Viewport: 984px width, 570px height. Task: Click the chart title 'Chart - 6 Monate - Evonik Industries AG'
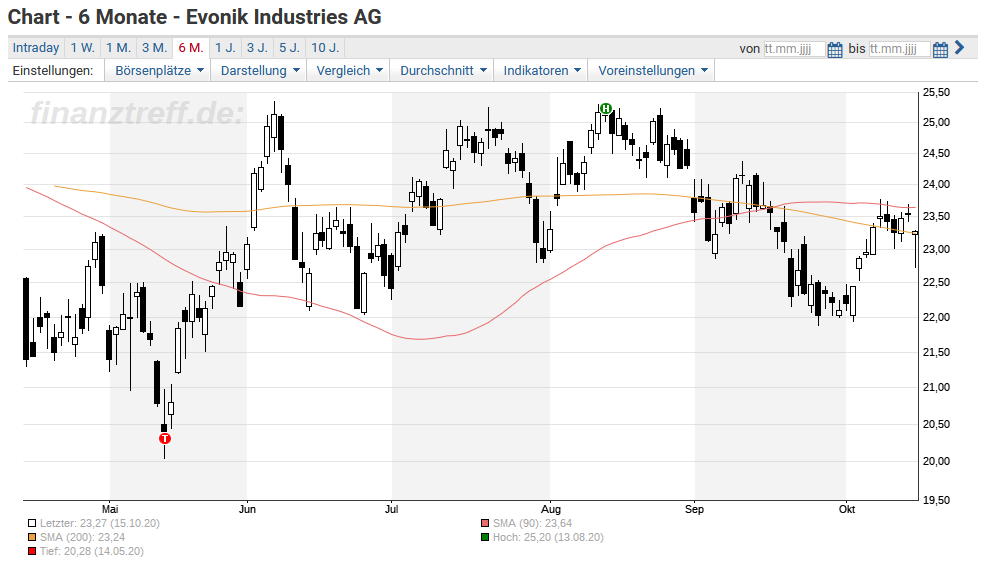tap(195, 17)
